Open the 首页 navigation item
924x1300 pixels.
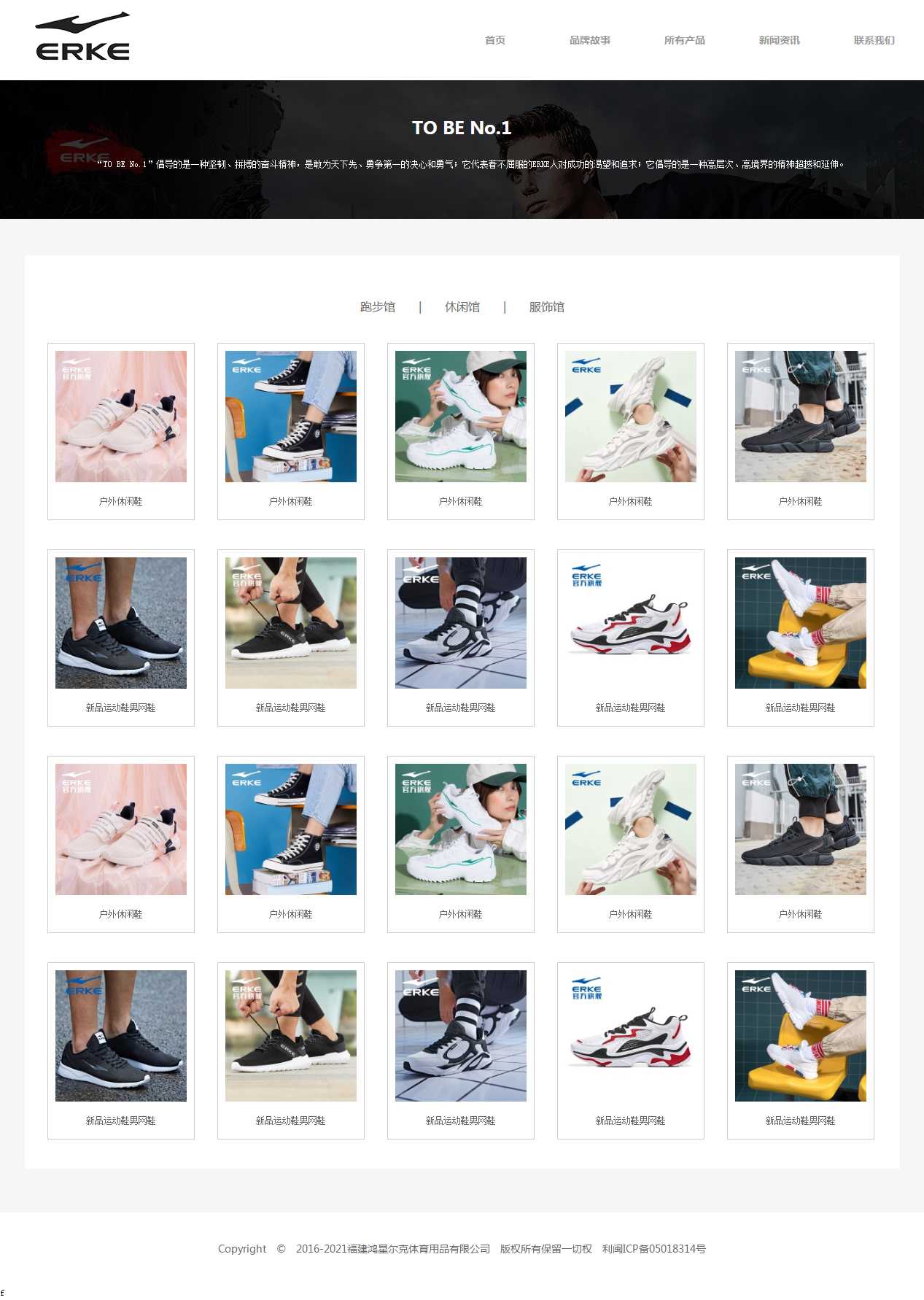click(x=495, y=40)
